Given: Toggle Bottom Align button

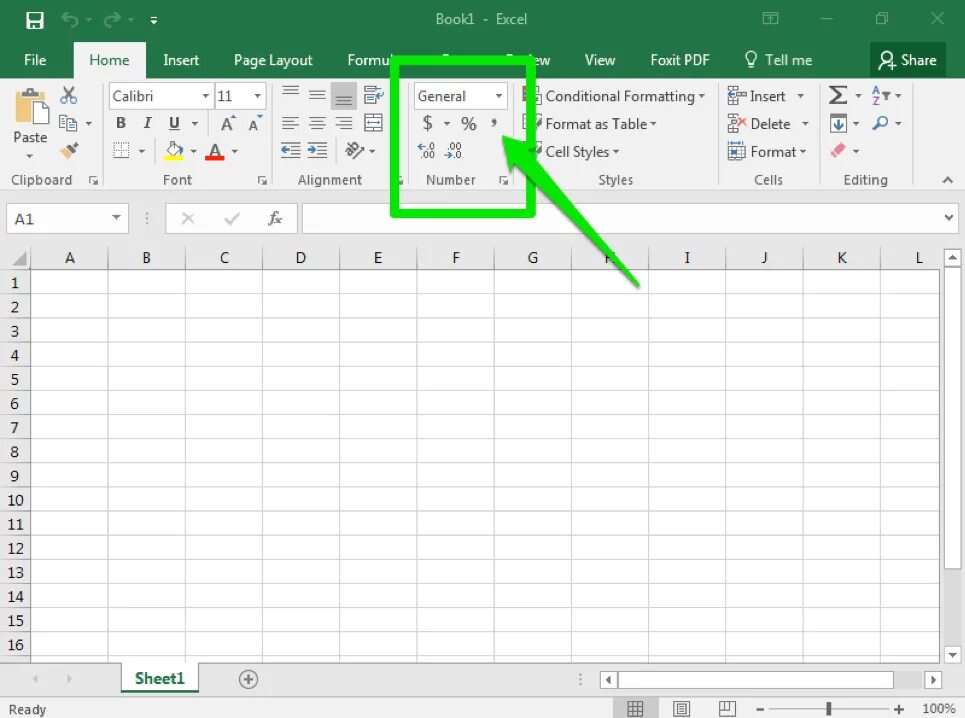Looking at the screenshot, I should pyautogui.click(x=343, y=96).
